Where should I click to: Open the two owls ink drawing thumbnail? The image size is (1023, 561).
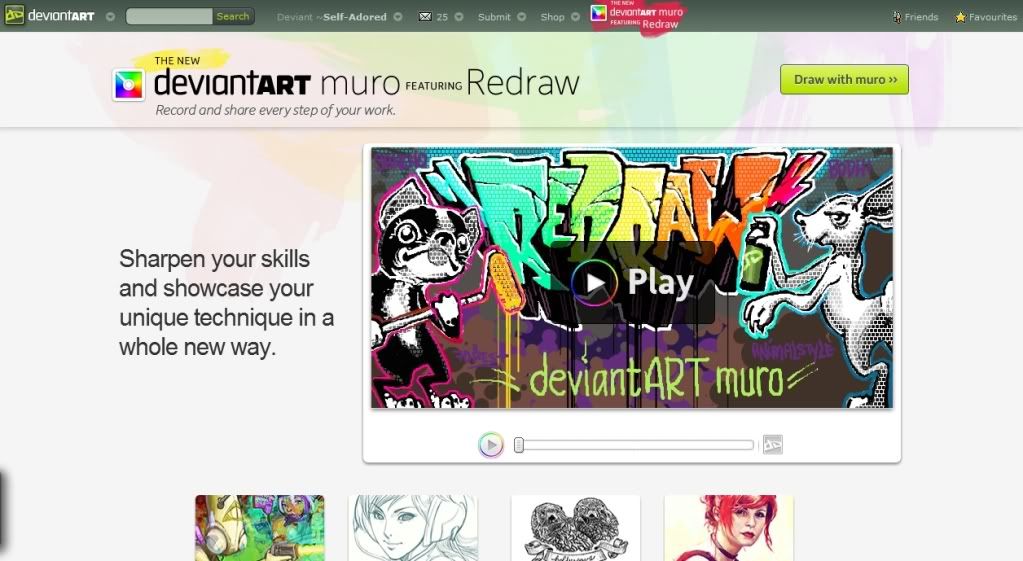pyautogui.click(x=575, y=528)
